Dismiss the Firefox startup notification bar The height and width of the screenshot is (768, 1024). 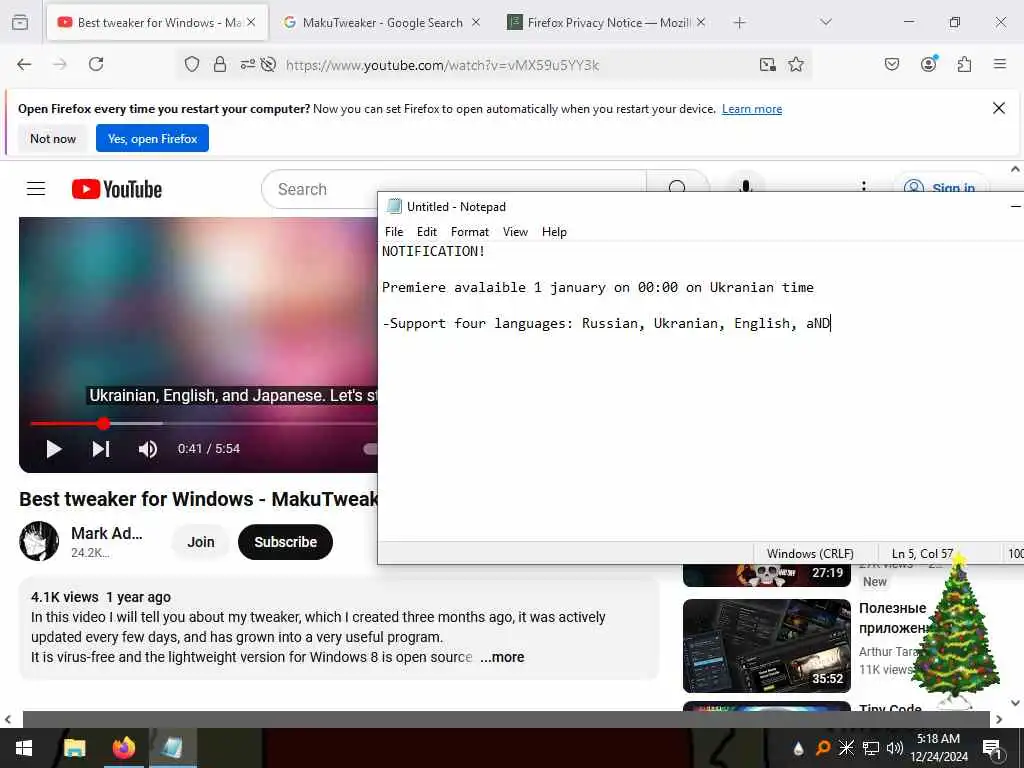(999, 108)
